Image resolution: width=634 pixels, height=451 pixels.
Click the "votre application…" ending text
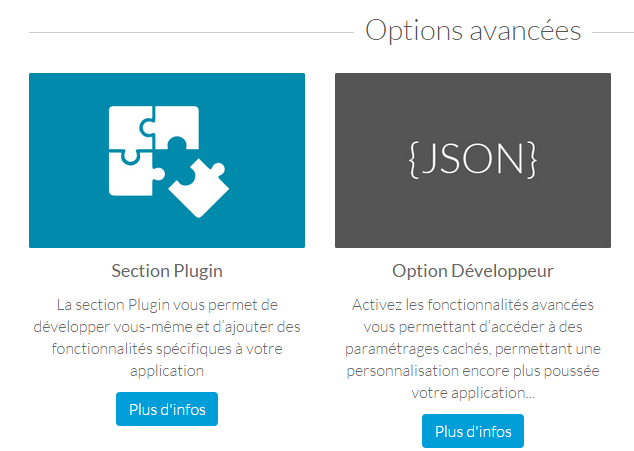pos(473,393)
